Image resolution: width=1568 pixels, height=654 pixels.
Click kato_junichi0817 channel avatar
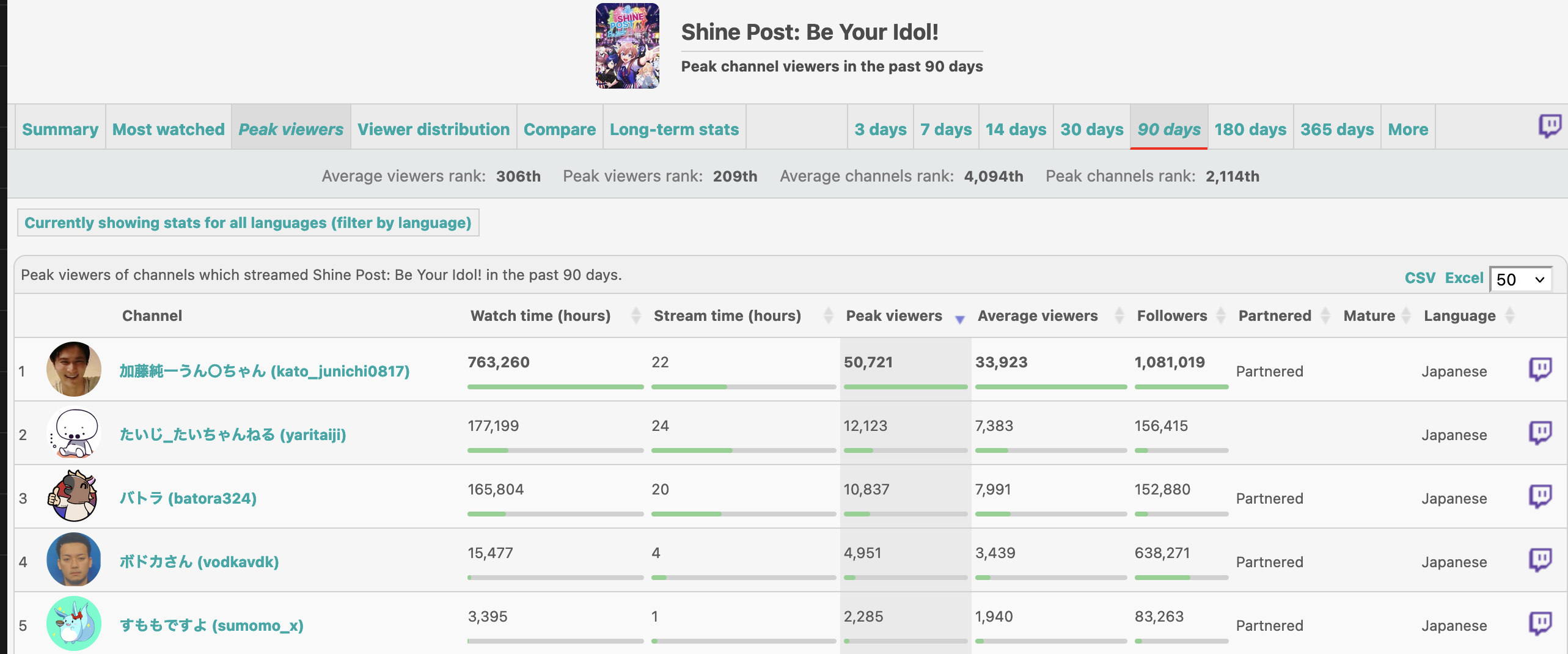(x=74, y=369)
